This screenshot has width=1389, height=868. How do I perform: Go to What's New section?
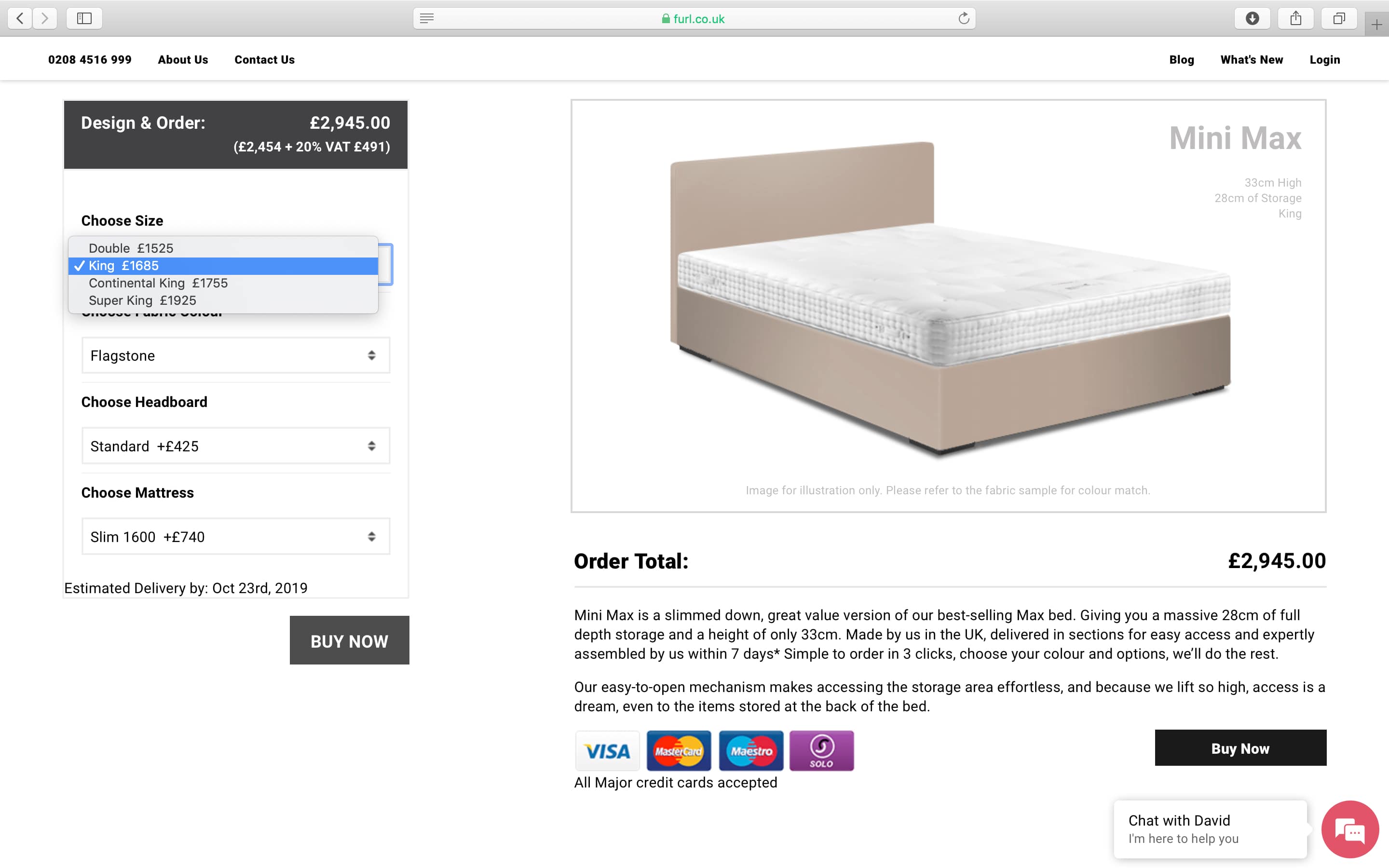coord(1251,59)
